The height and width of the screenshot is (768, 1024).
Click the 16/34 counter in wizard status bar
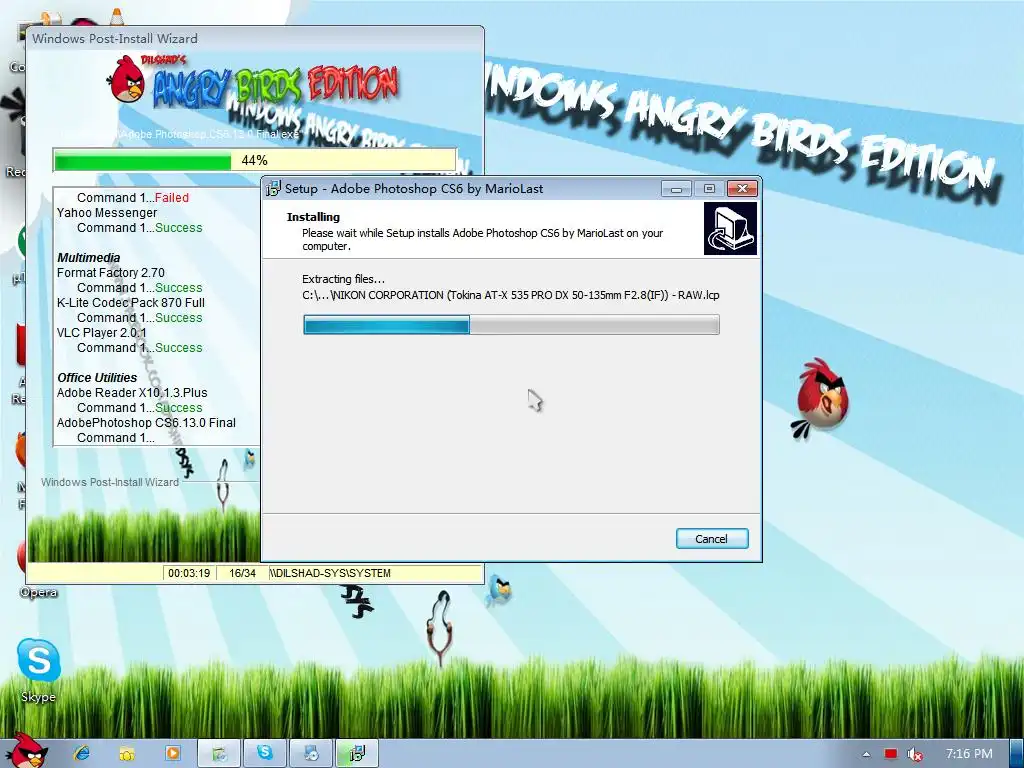[x=242, y=573]
